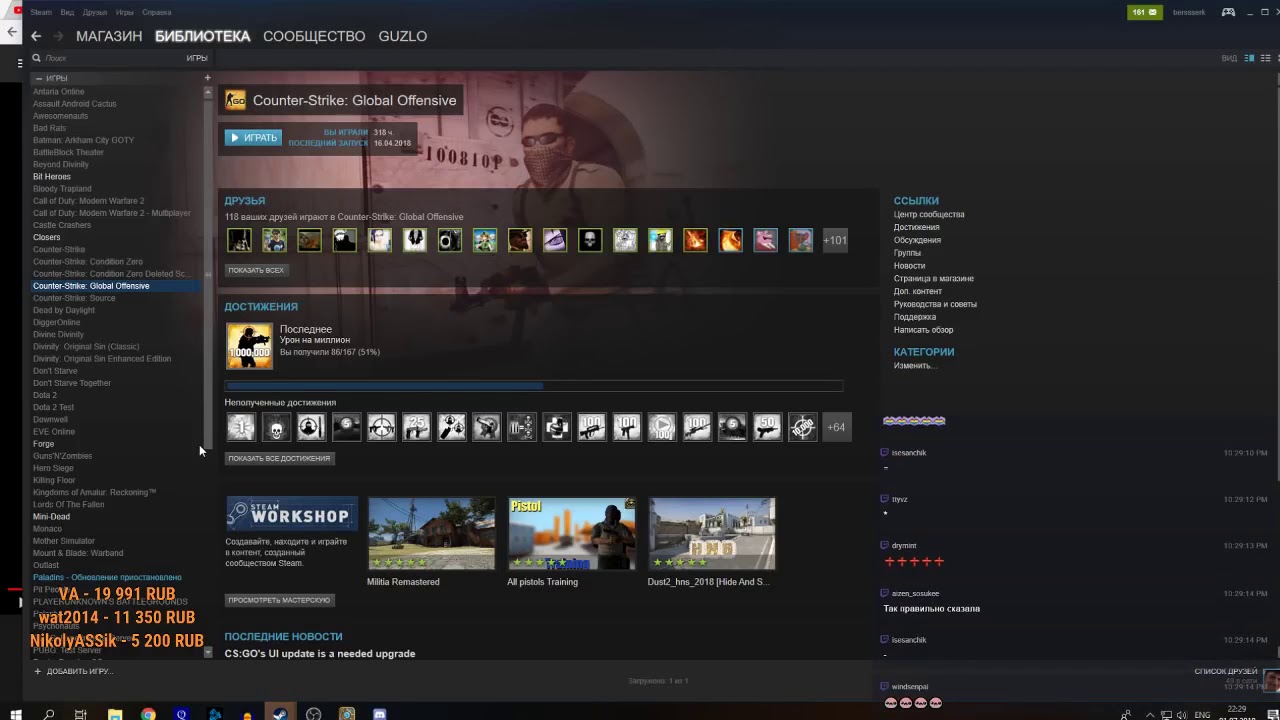Open the Steam menu
Screen dimensions: 1280x720
41,12
